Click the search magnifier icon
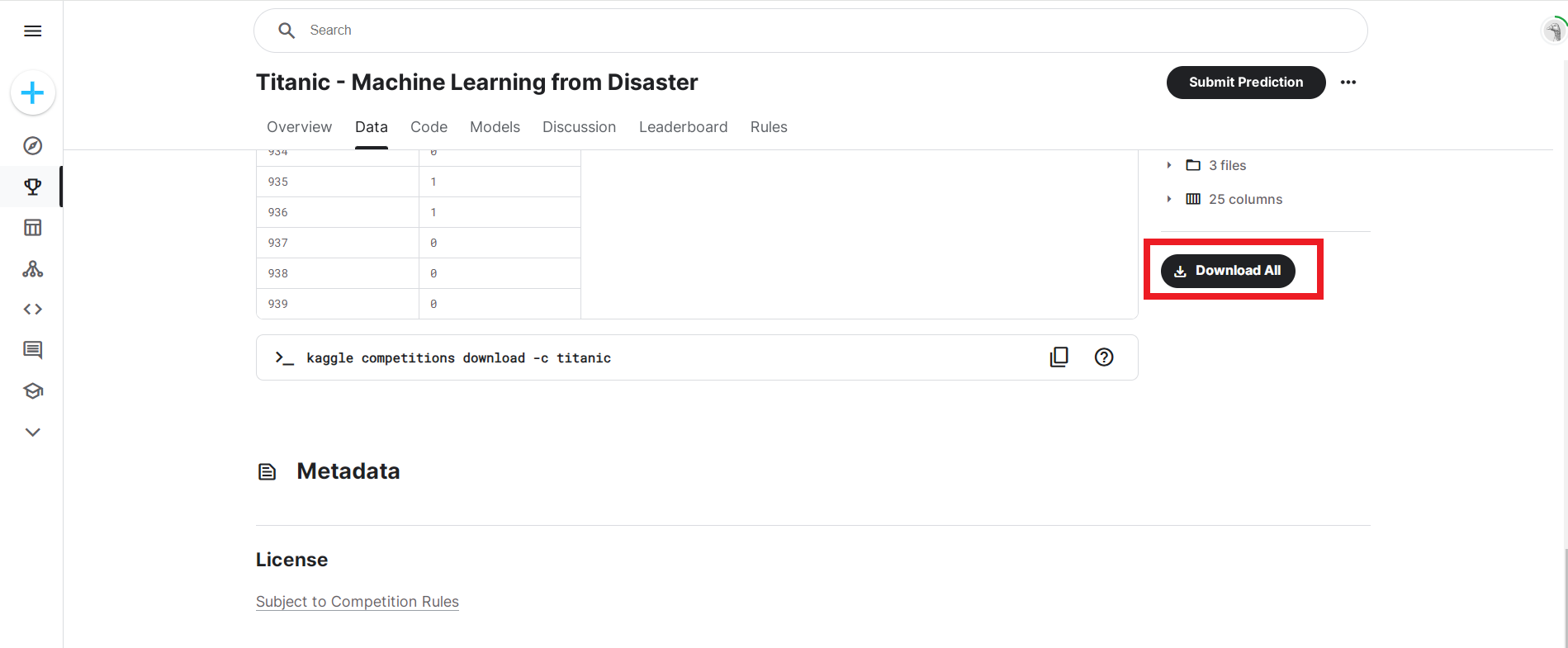 click(x=287, y=31)
